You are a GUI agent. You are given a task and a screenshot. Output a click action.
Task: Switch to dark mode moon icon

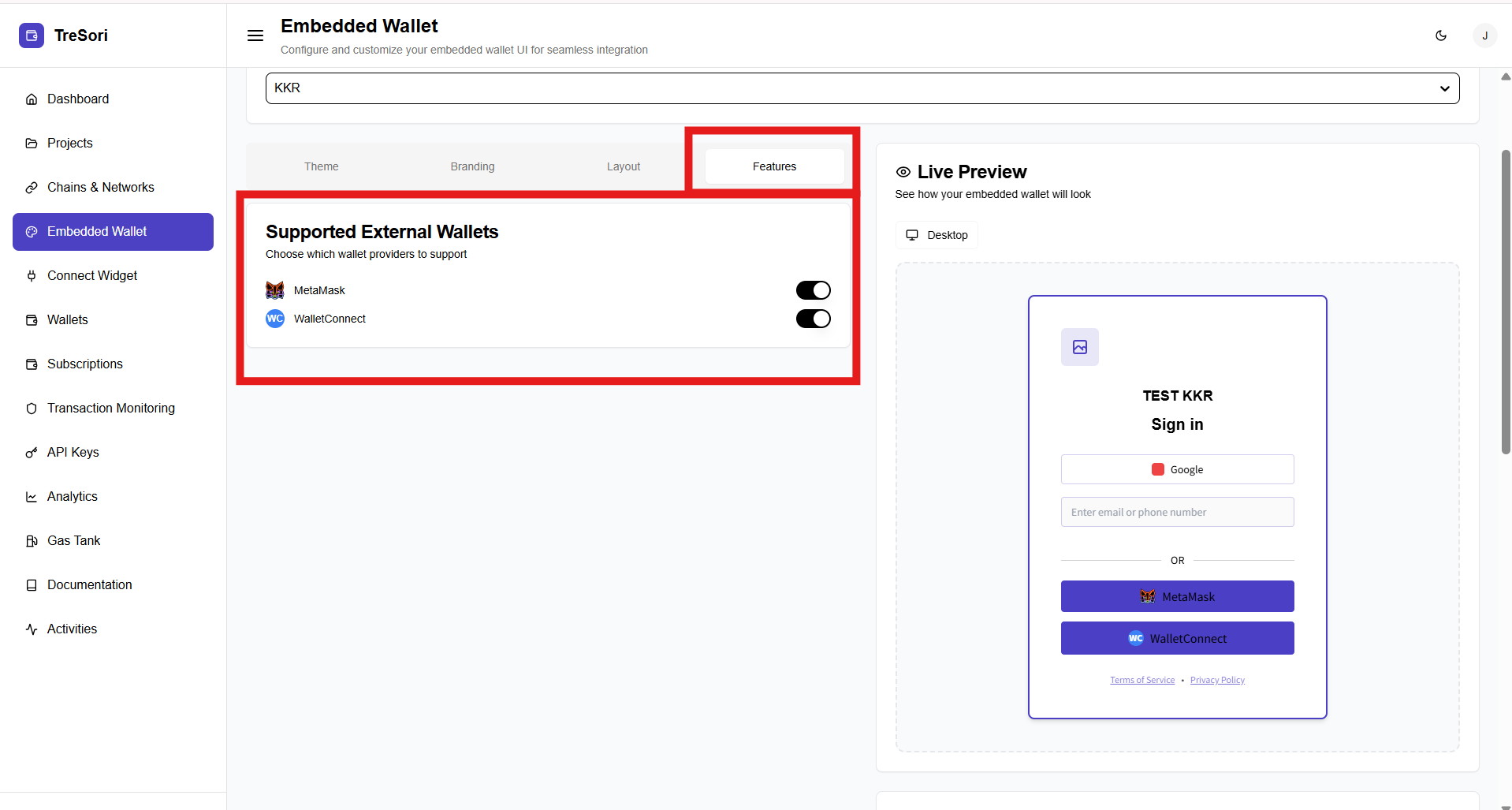pos(1441,35)
